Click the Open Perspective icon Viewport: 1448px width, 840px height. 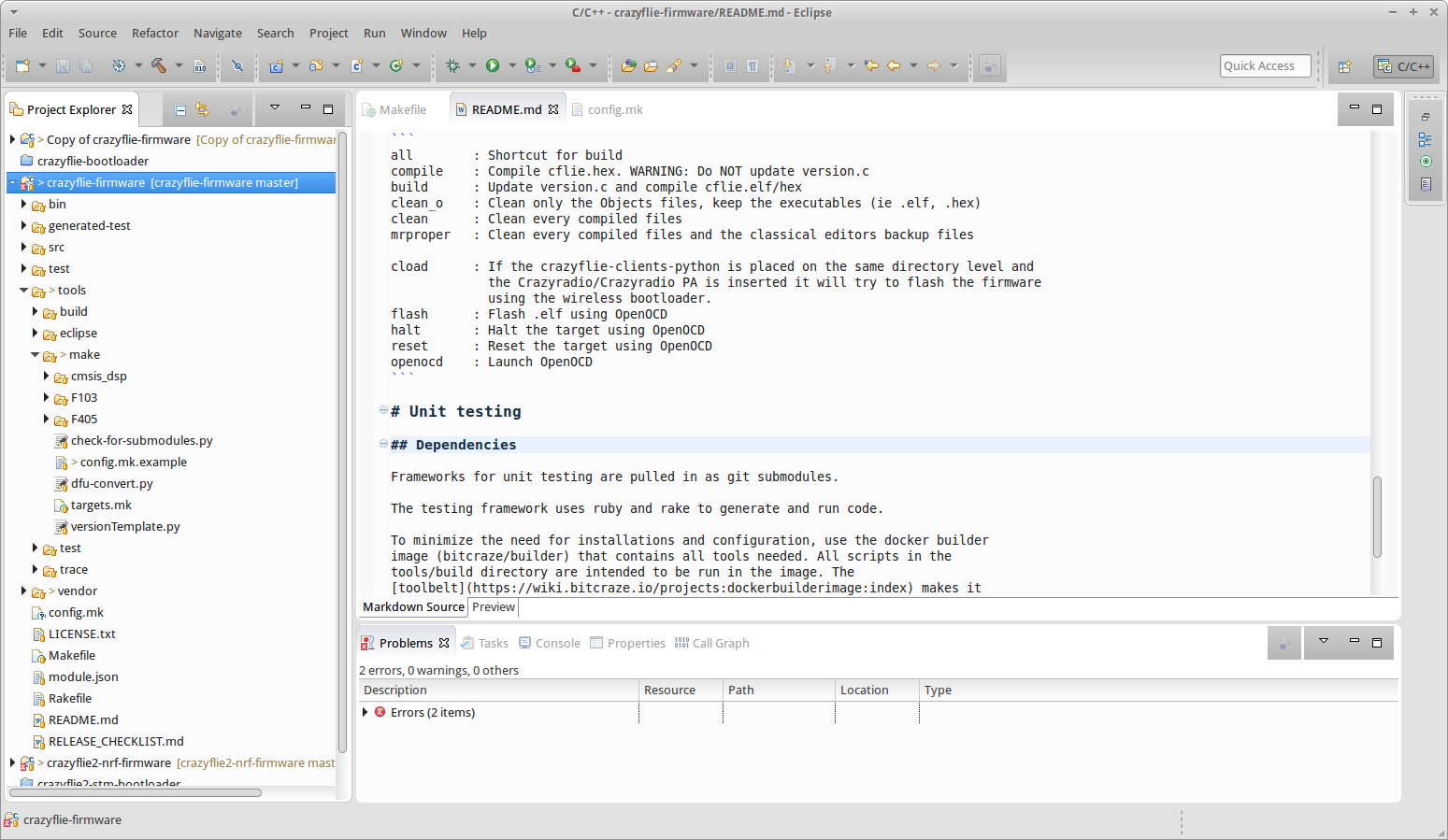click(x=1344, y=66)
